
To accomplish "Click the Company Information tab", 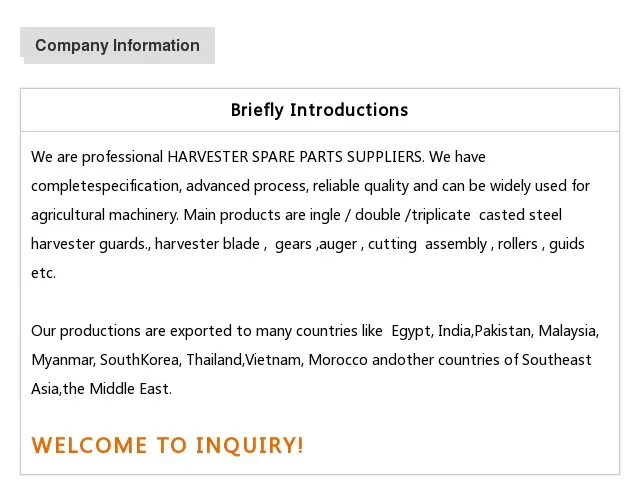I will tap(117, 45).
